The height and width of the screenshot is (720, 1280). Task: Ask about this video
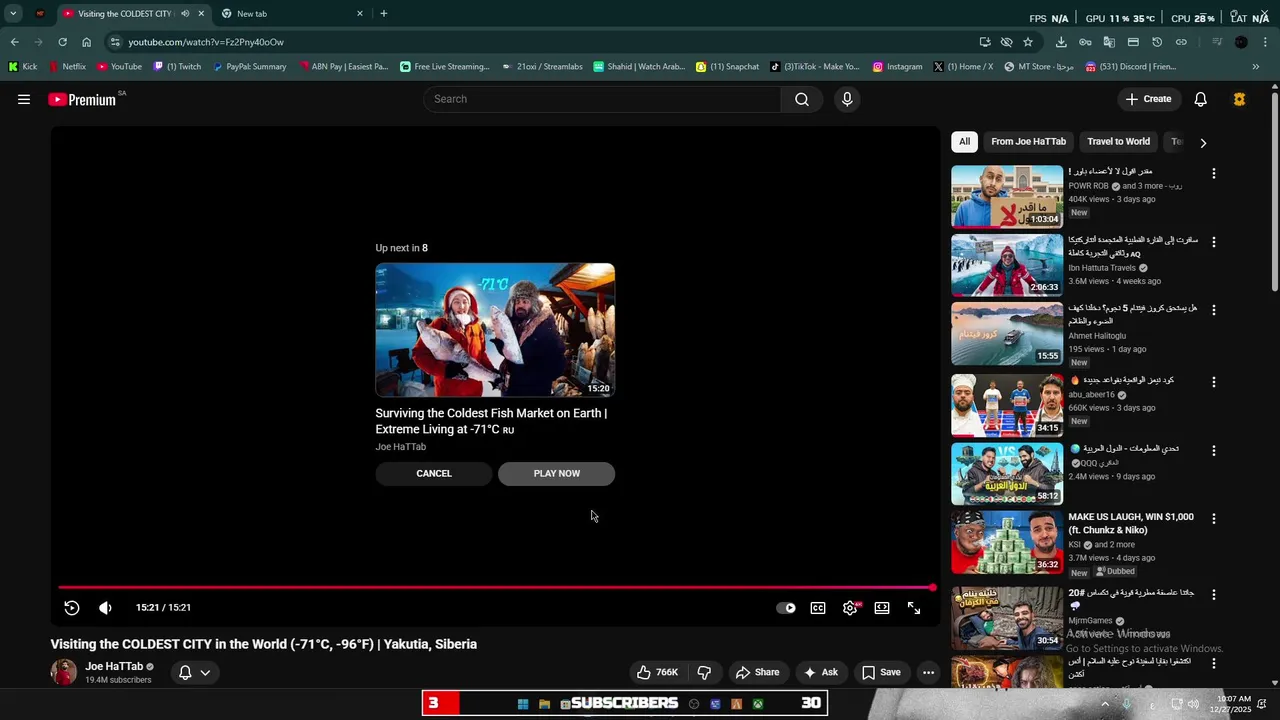820,672
